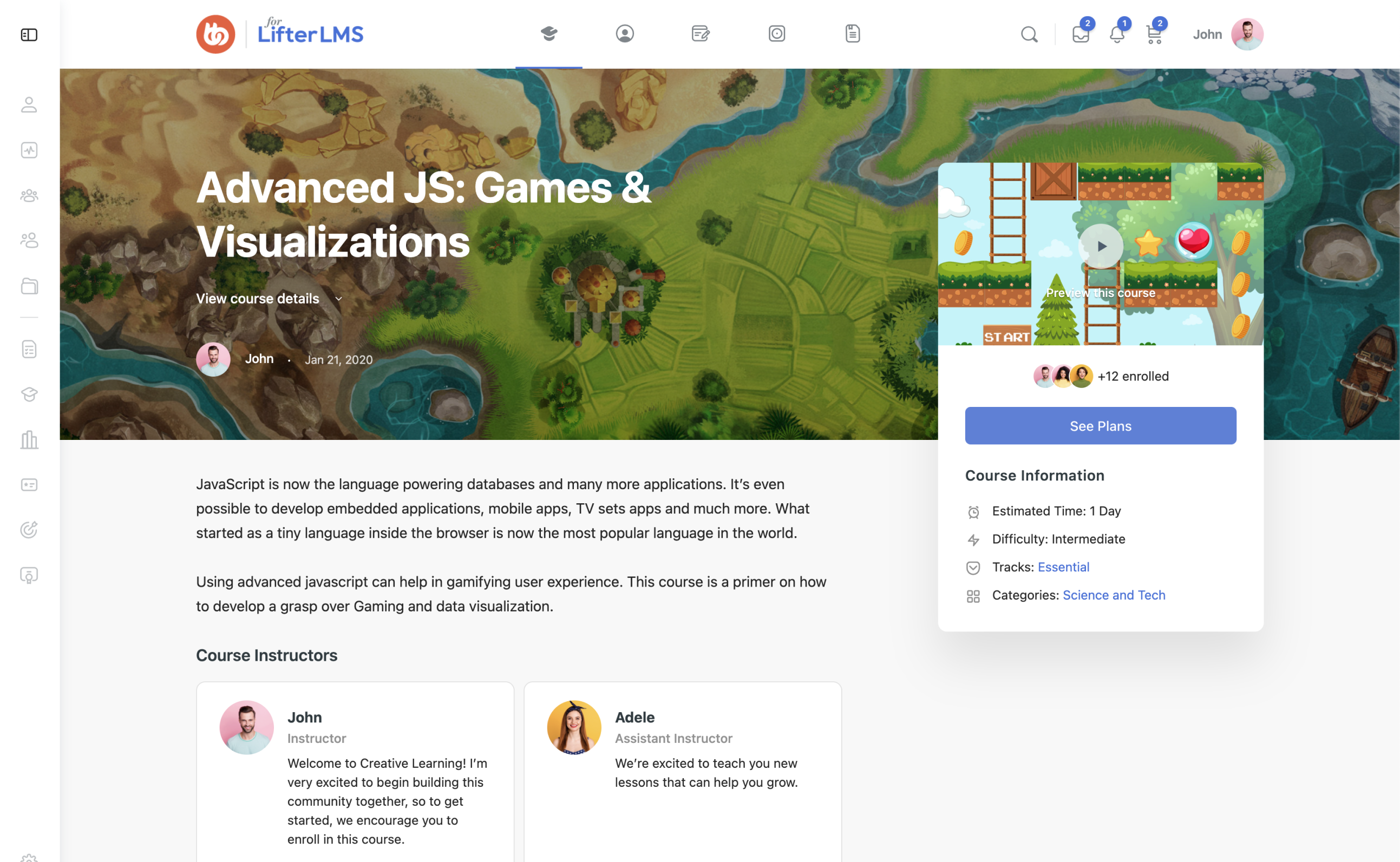The height and width of the screenshot is (862, 1400).
Task: Click the Estimated Time: 1 Day text
Action: point(1056,511)
